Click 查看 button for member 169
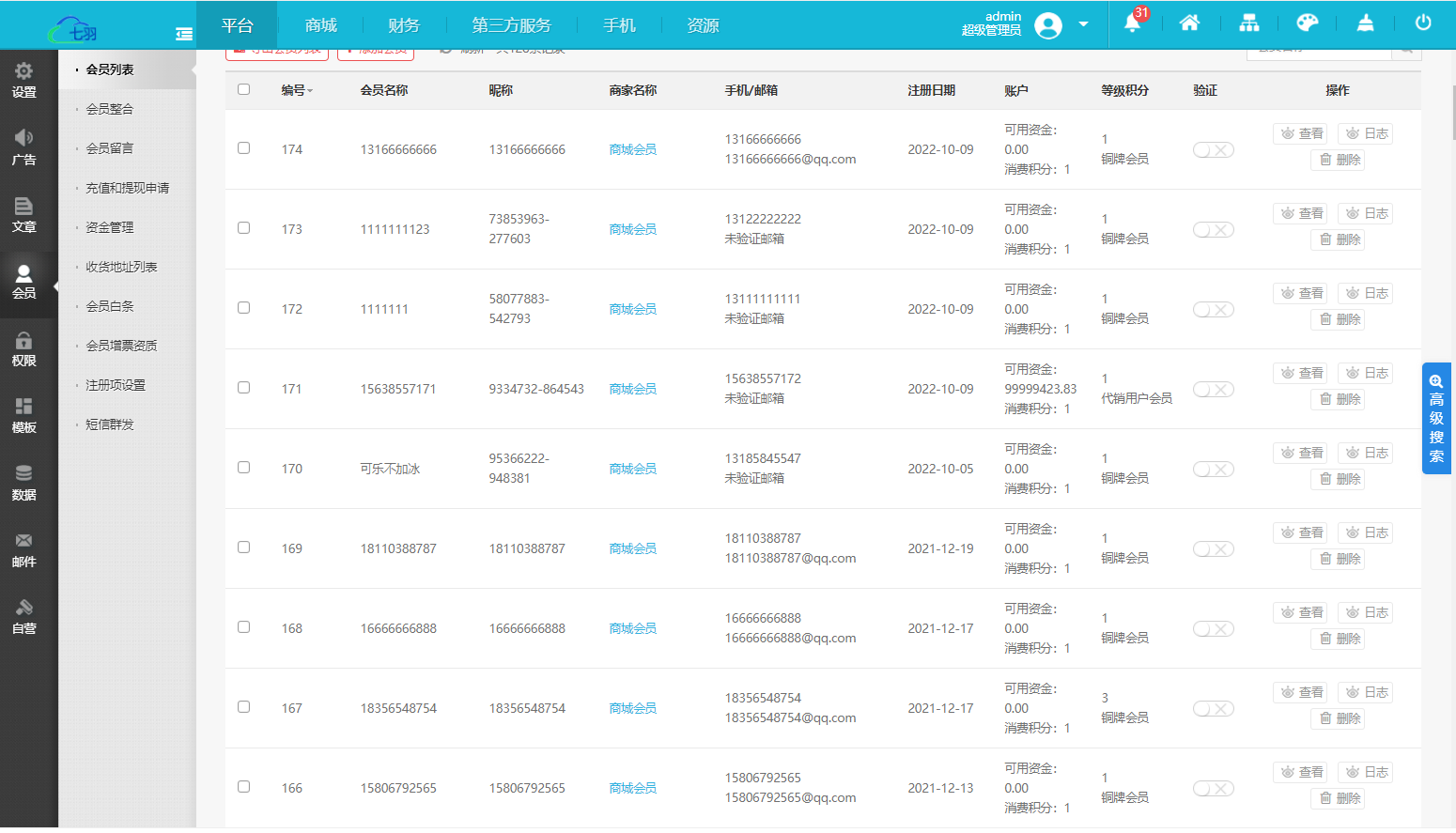1456x833 pixels. coord(1299,533)
